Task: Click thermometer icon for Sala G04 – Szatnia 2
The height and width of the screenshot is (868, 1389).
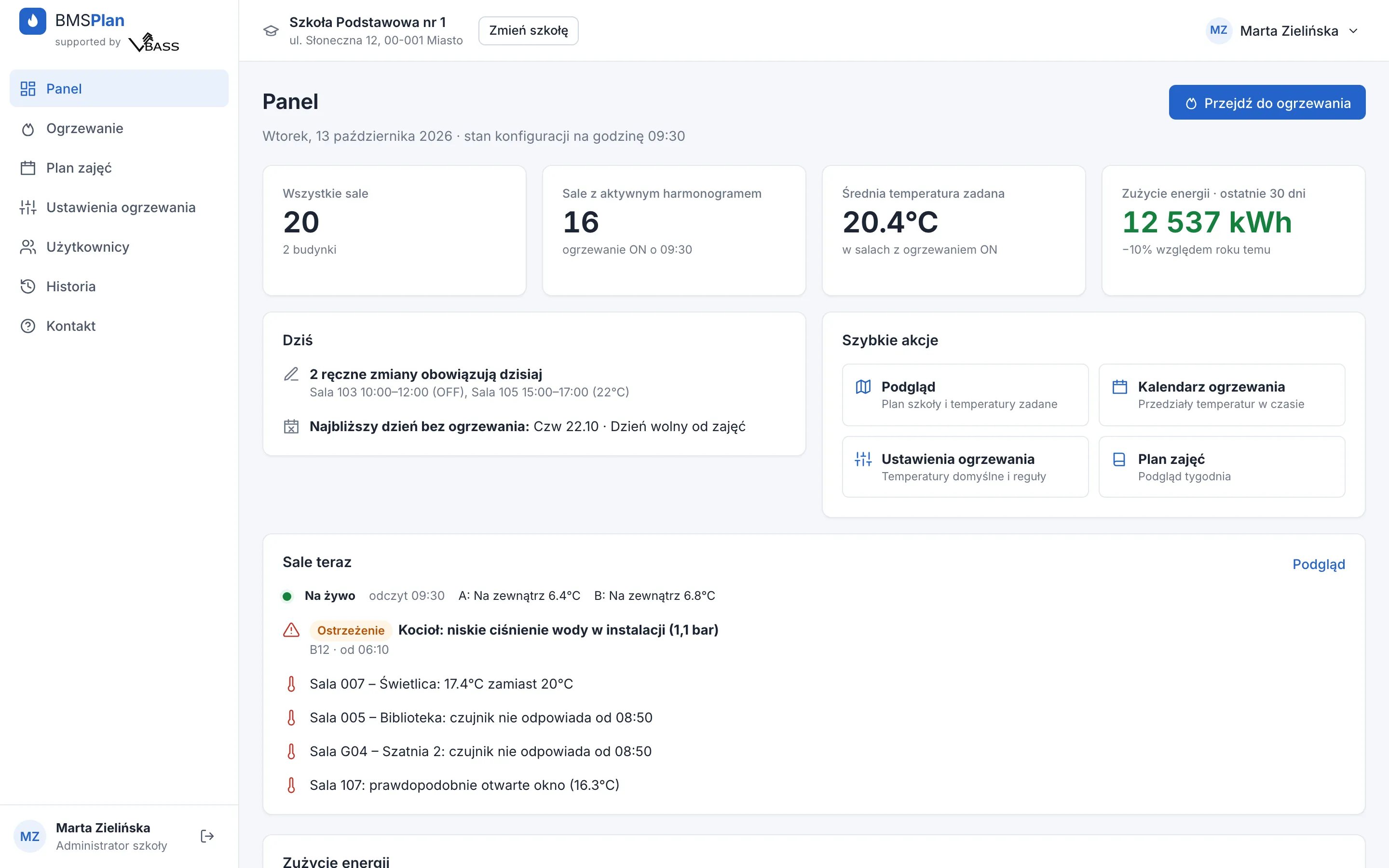Action: 292,751
